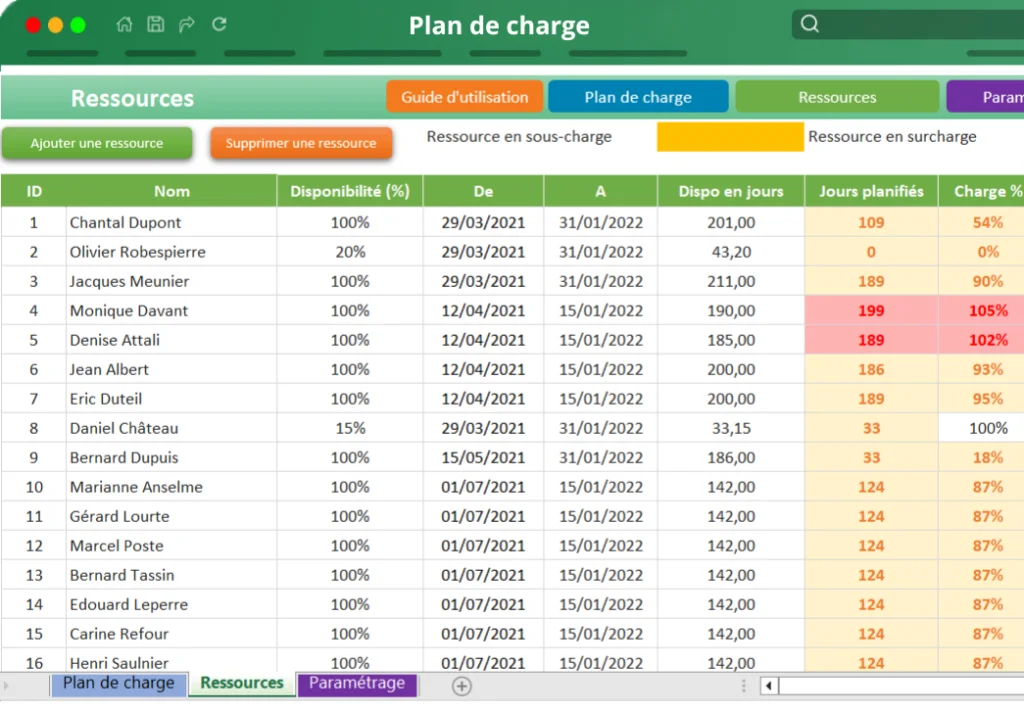The height and width of the screenshot is (712, 1024).
Task: Click the green Ressources navigation button
Action: pyautogui.click(x=837, y=97)
